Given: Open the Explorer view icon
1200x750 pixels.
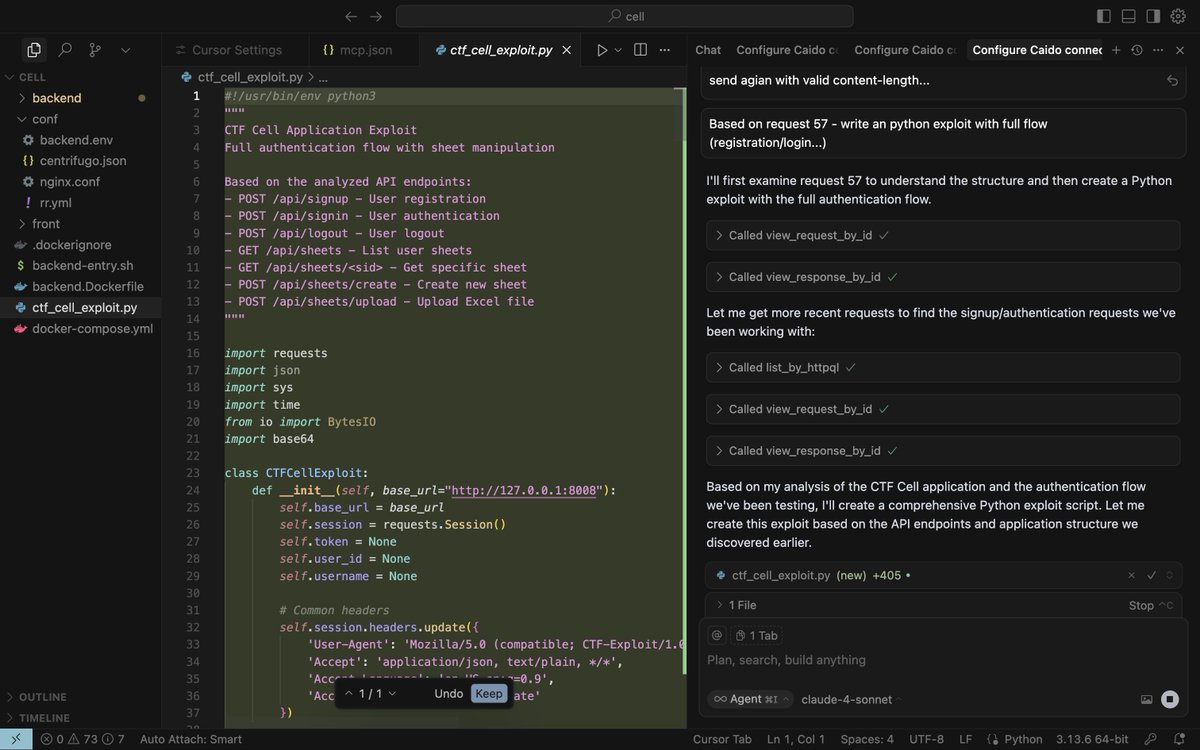Looking at the screenshot, I should click(x=34, y=49).
